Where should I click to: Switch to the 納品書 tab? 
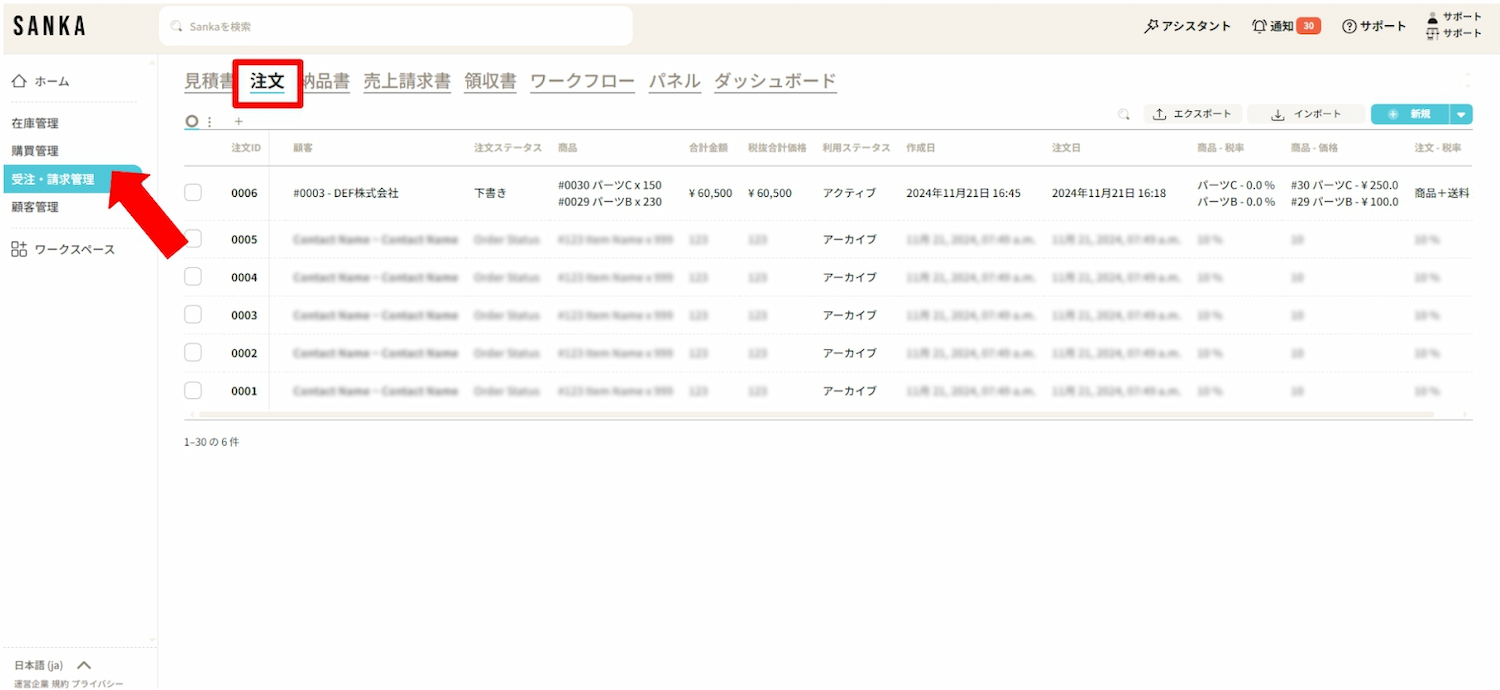point(326,81)
